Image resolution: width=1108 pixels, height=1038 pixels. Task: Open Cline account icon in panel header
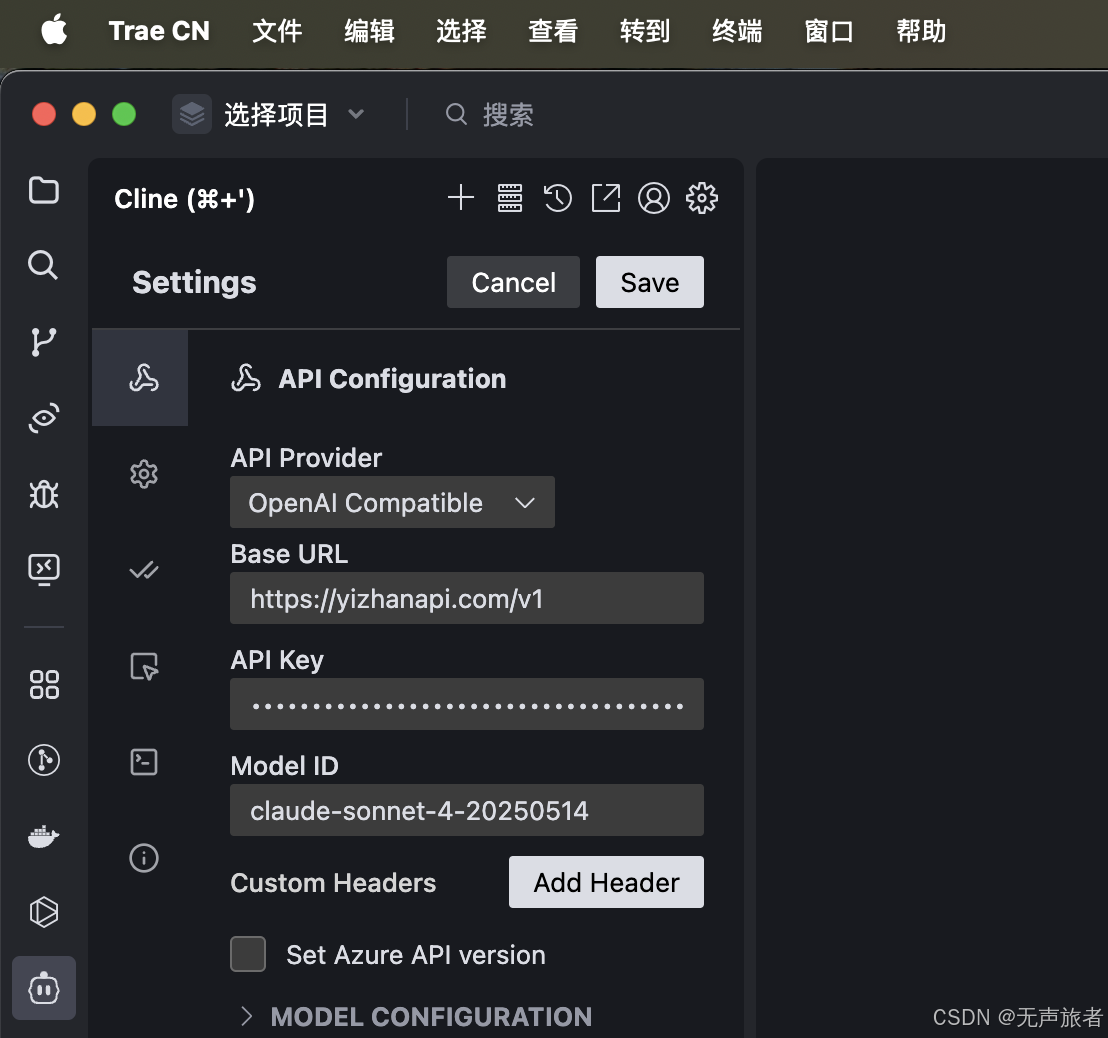tap(654, 198)
